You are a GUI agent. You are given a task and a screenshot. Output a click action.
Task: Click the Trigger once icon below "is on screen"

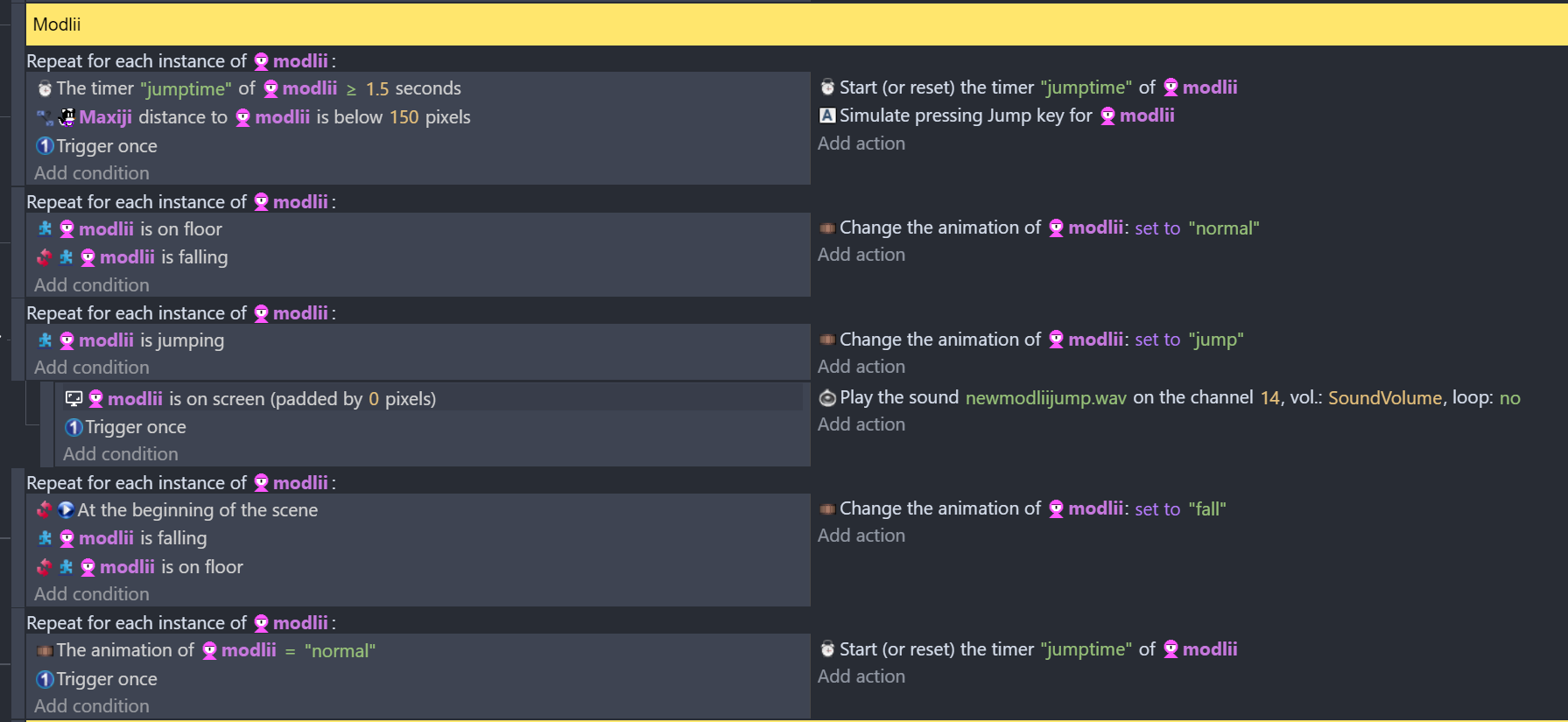pyautogui.click(x=74, y=427)
